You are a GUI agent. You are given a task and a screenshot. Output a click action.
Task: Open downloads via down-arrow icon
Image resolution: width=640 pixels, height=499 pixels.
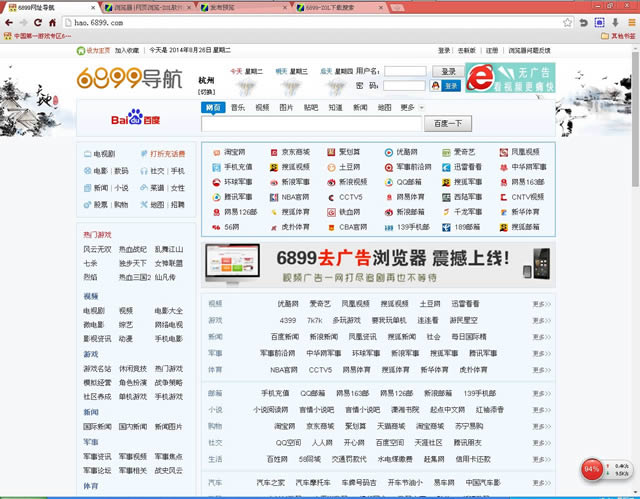tap(615, 23)
